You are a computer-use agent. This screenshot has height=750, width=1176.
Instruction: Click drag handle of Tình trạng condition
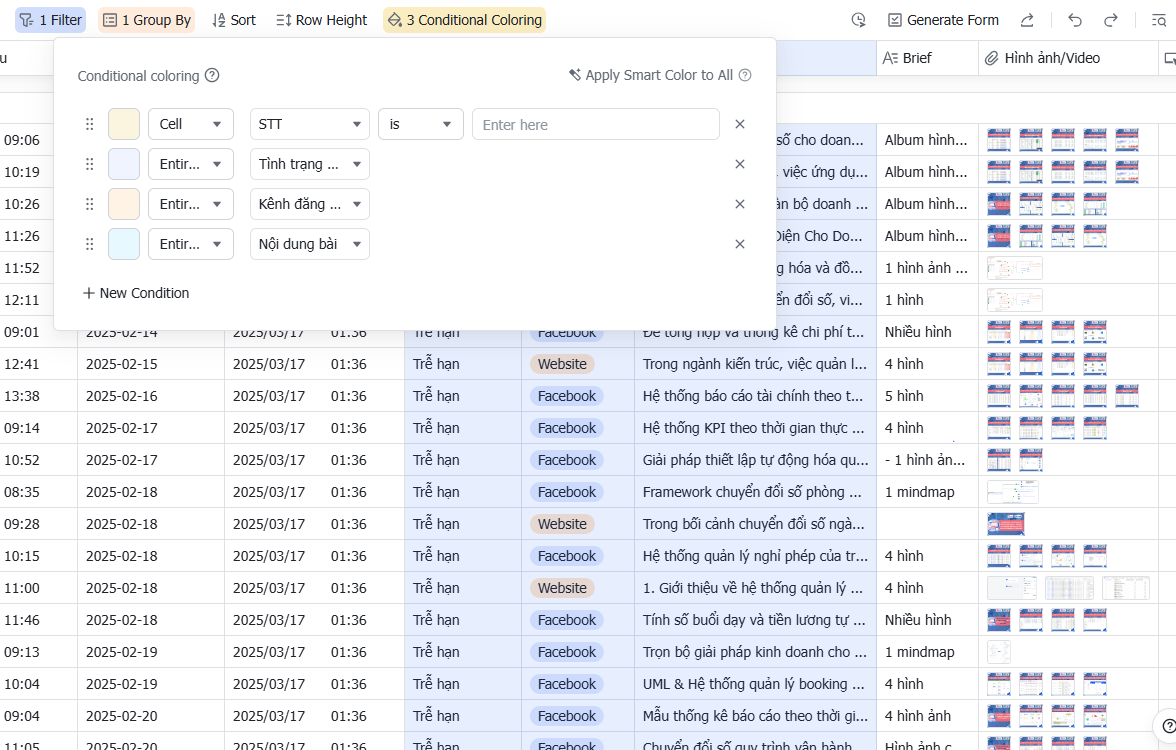pos(89,164)
